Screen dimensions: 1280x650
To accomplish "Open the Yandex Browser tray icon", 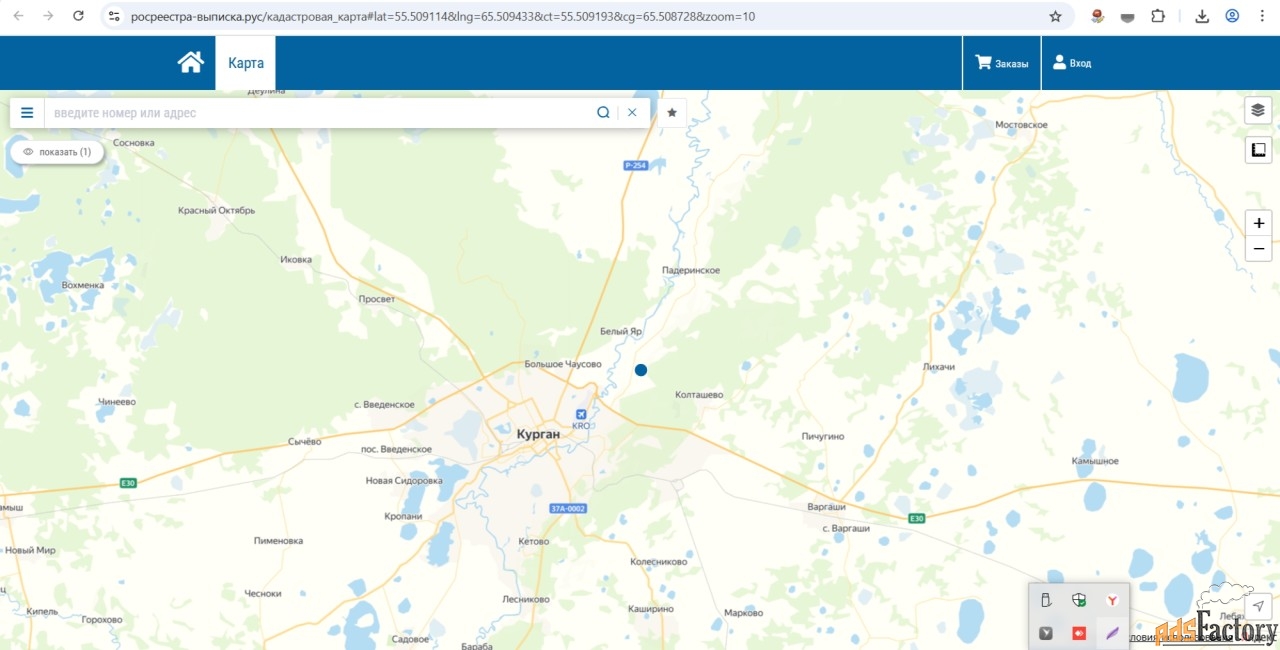I will (x=1112, y=601).
